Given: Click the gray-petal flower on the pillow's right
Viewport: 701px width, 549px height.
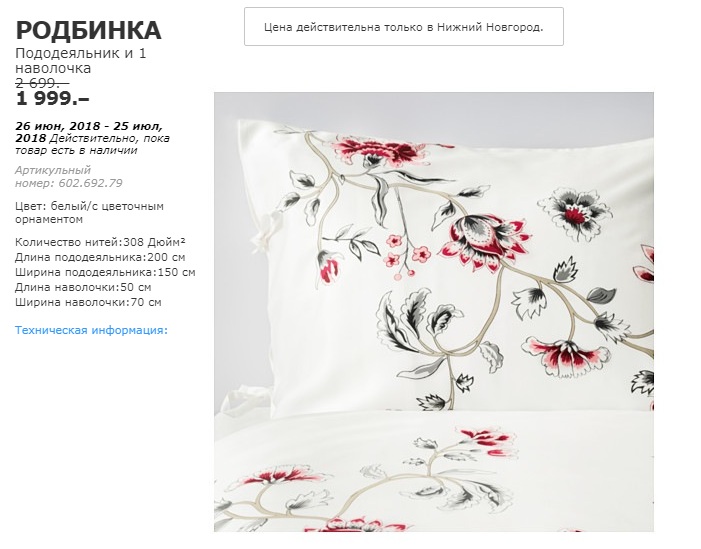Looking at the screenshot, I should (574, 212).
